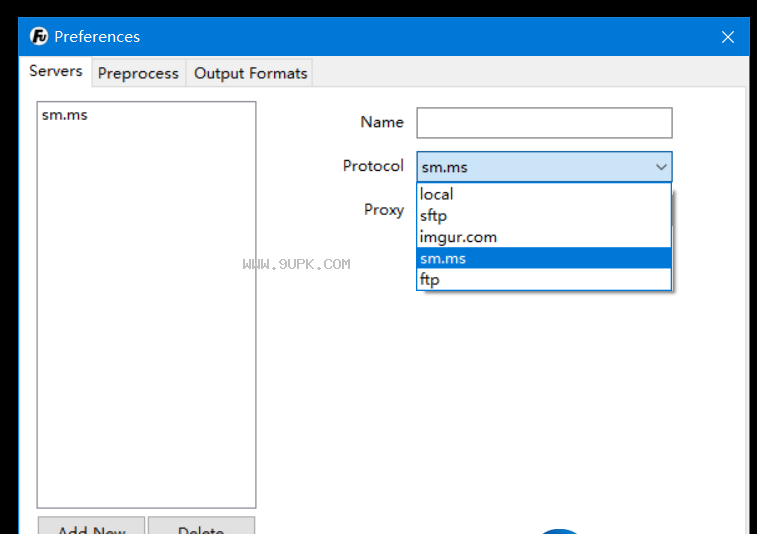Open the Output Formats tab
This screenshot has height=534, width=757.
tap(250, 73)
